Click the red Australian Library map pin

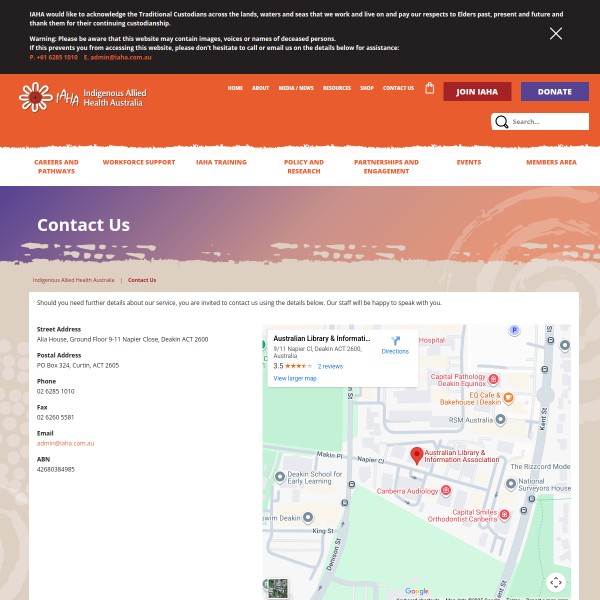coord(417,455)
